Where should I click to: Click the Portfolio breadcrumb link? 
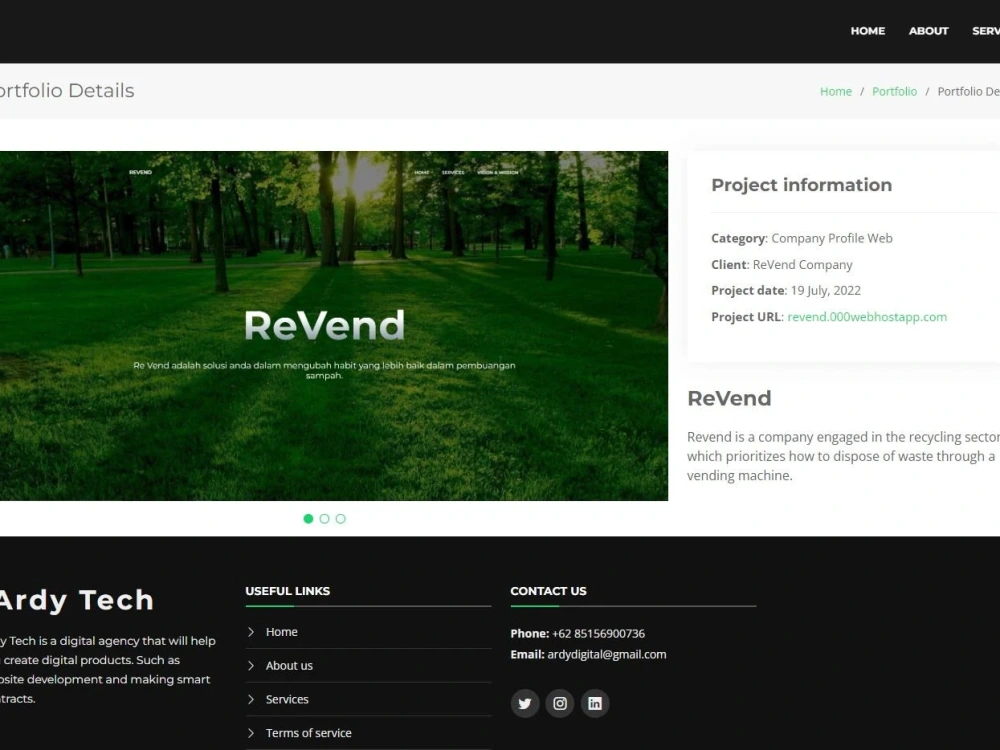coord(894,91)
